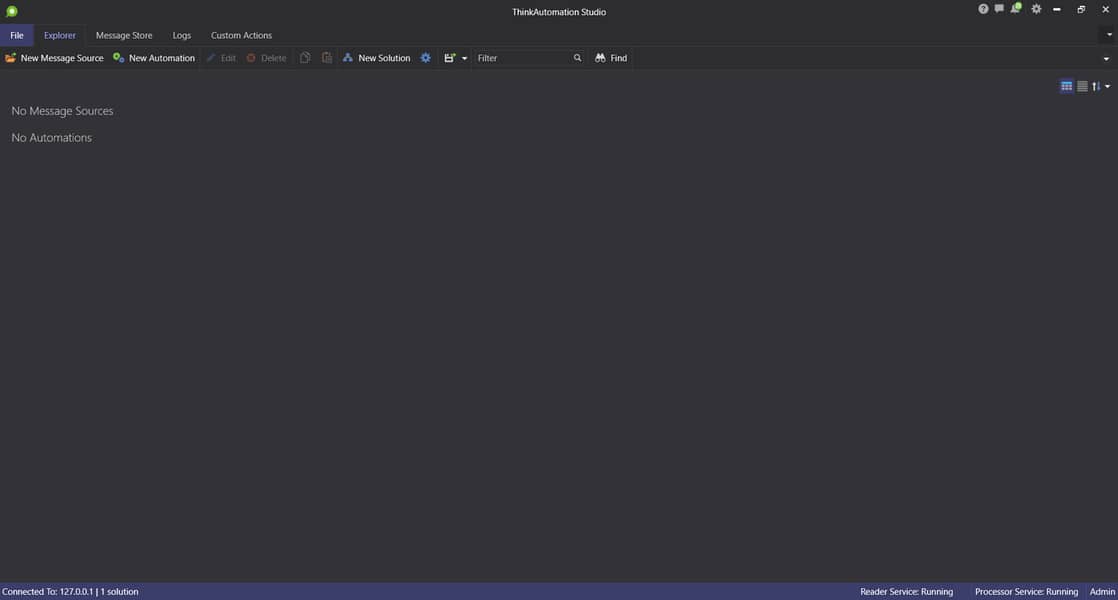Open the chat feedback bubble icon
This screenshot has width=1118, height=600.
point(999,9)
